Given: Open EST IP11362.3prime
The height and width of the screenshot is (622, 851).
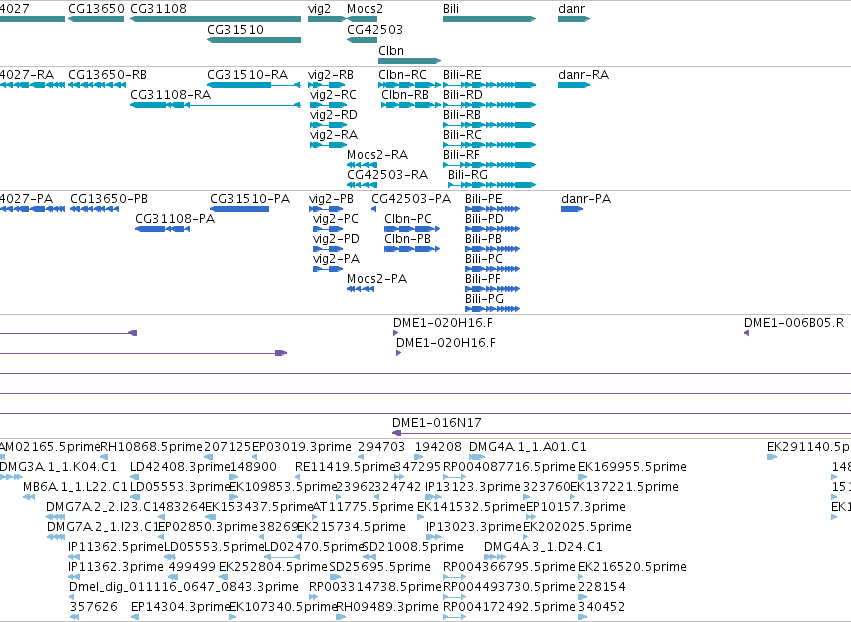Looking at the screenshot, I should pos(74,577).
